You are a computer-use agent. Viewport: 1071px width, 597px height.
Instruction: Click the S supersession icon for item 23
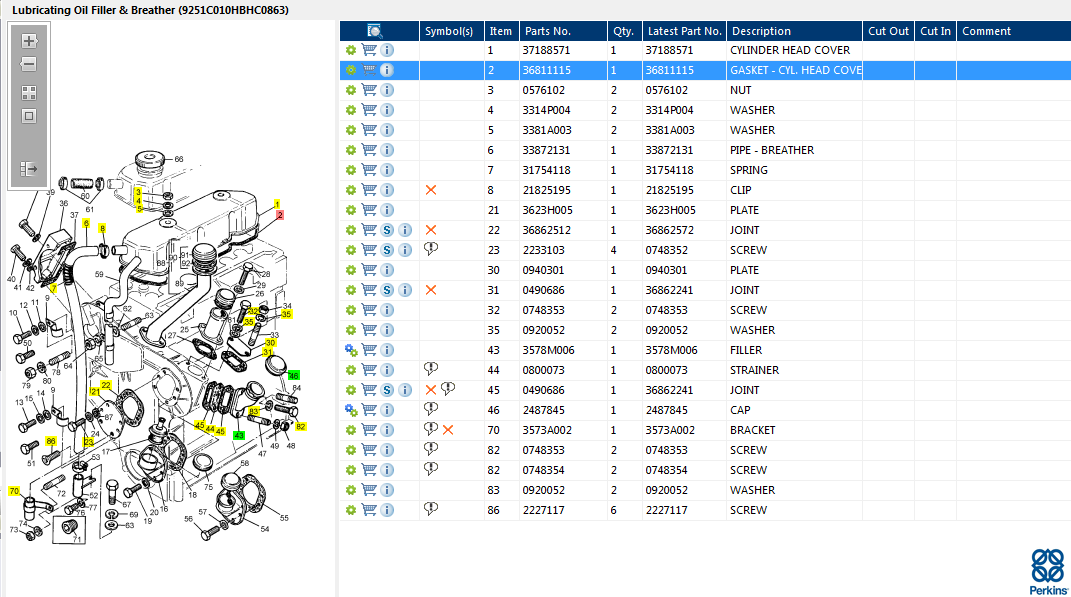point(387,250)
